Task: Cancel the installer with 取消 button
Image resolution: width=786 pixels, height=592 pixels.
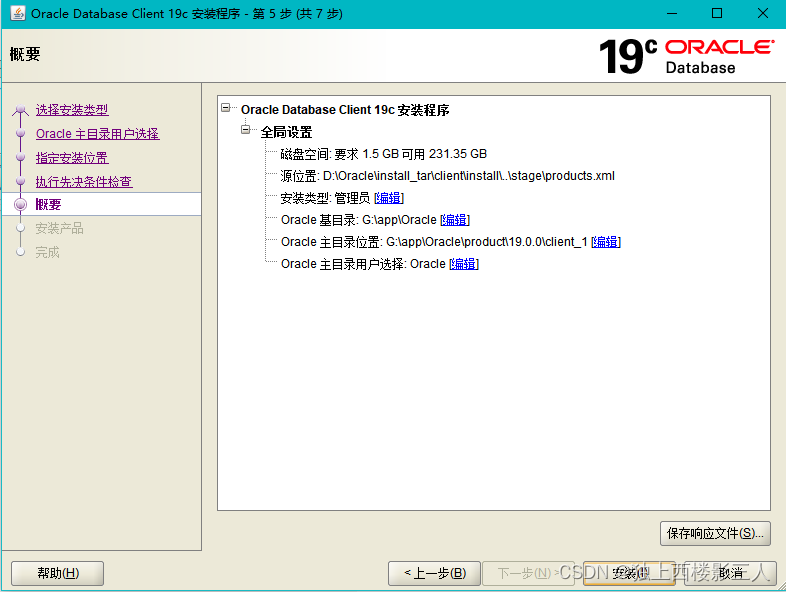Action: coord(730,573)
